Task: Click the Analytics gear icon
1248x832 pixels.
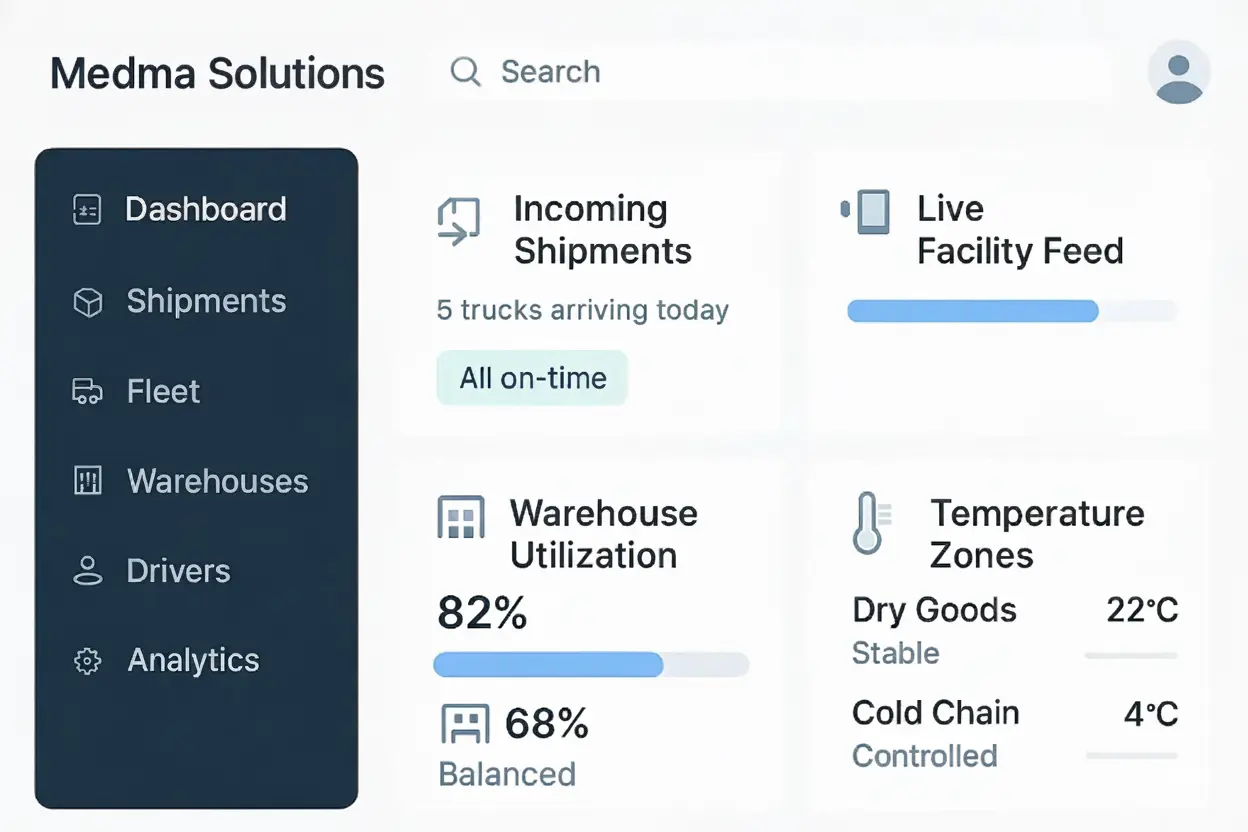Action: tap(88, 661)
